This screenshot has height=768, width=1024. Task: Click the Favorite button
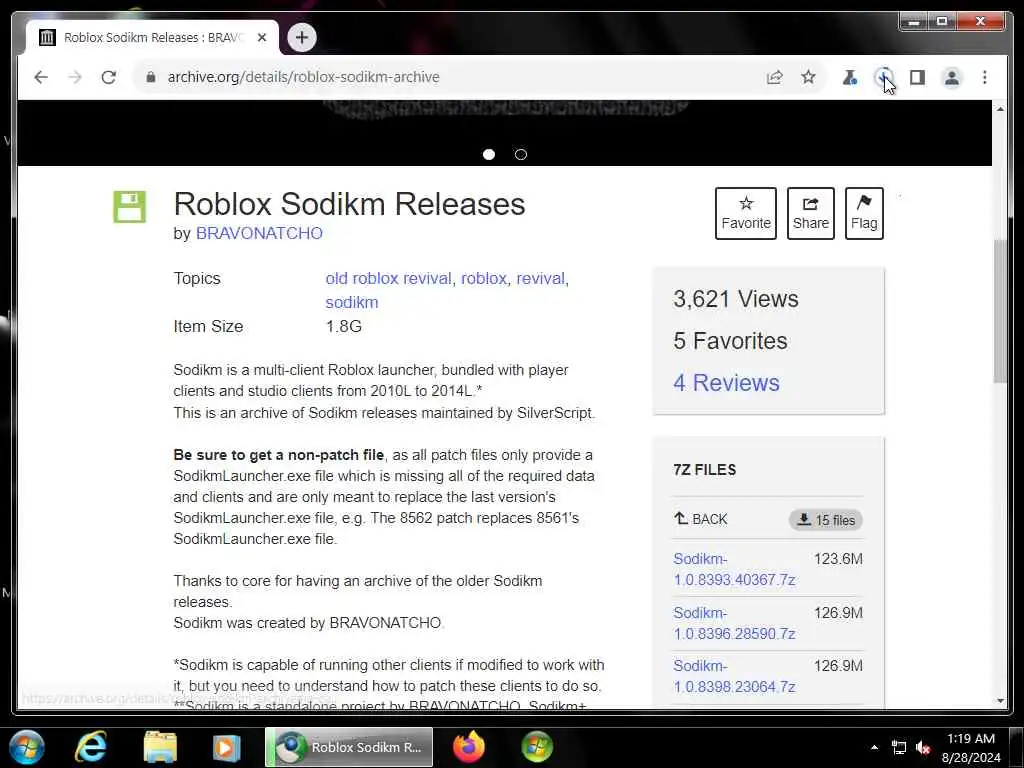(x=746, y=214)
